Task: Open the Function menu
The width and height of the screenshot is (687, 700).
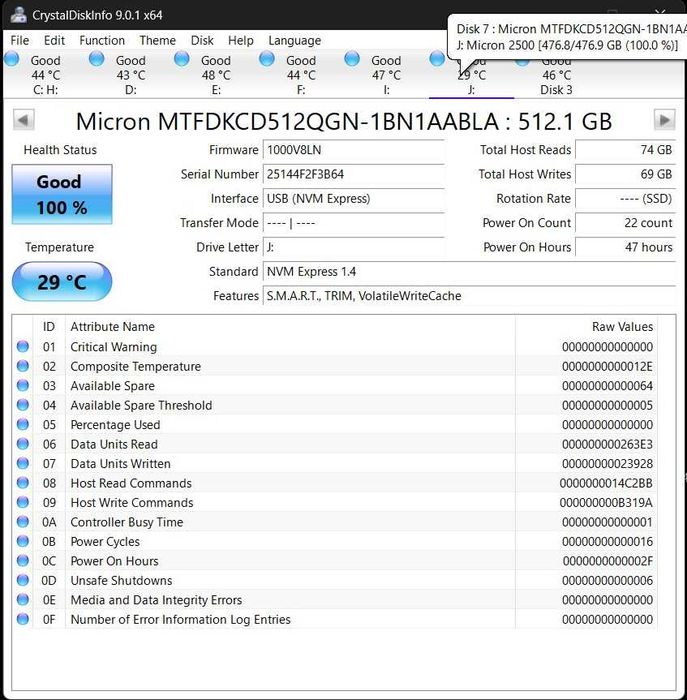Action: point(102,41)
